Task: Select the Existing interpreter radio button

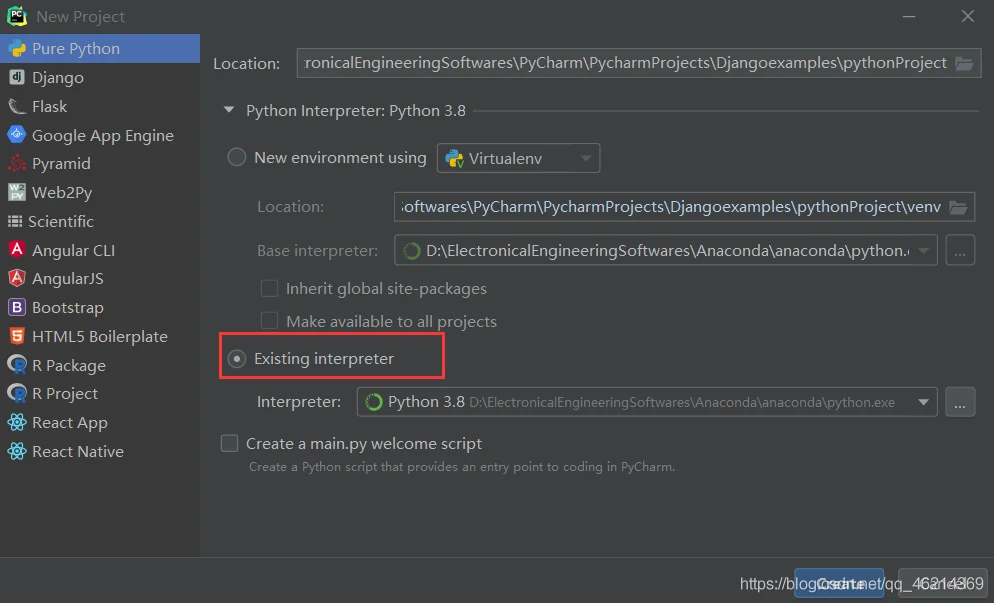Action: 236,359
